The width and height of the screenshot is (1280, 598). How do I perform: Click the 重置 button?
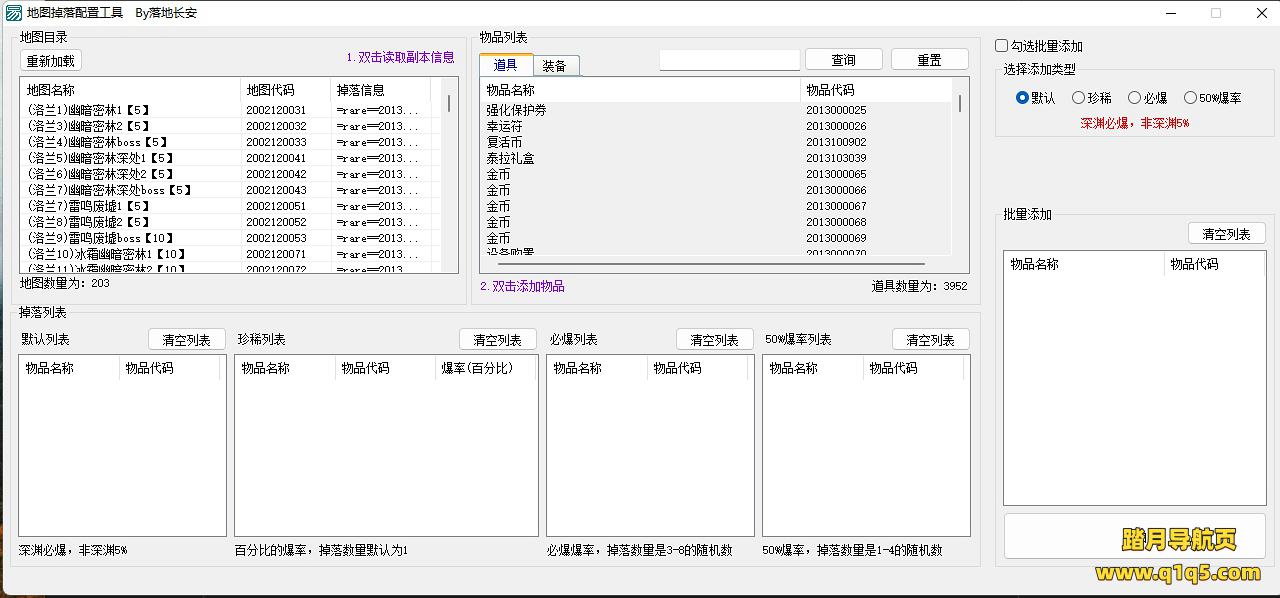929,60
